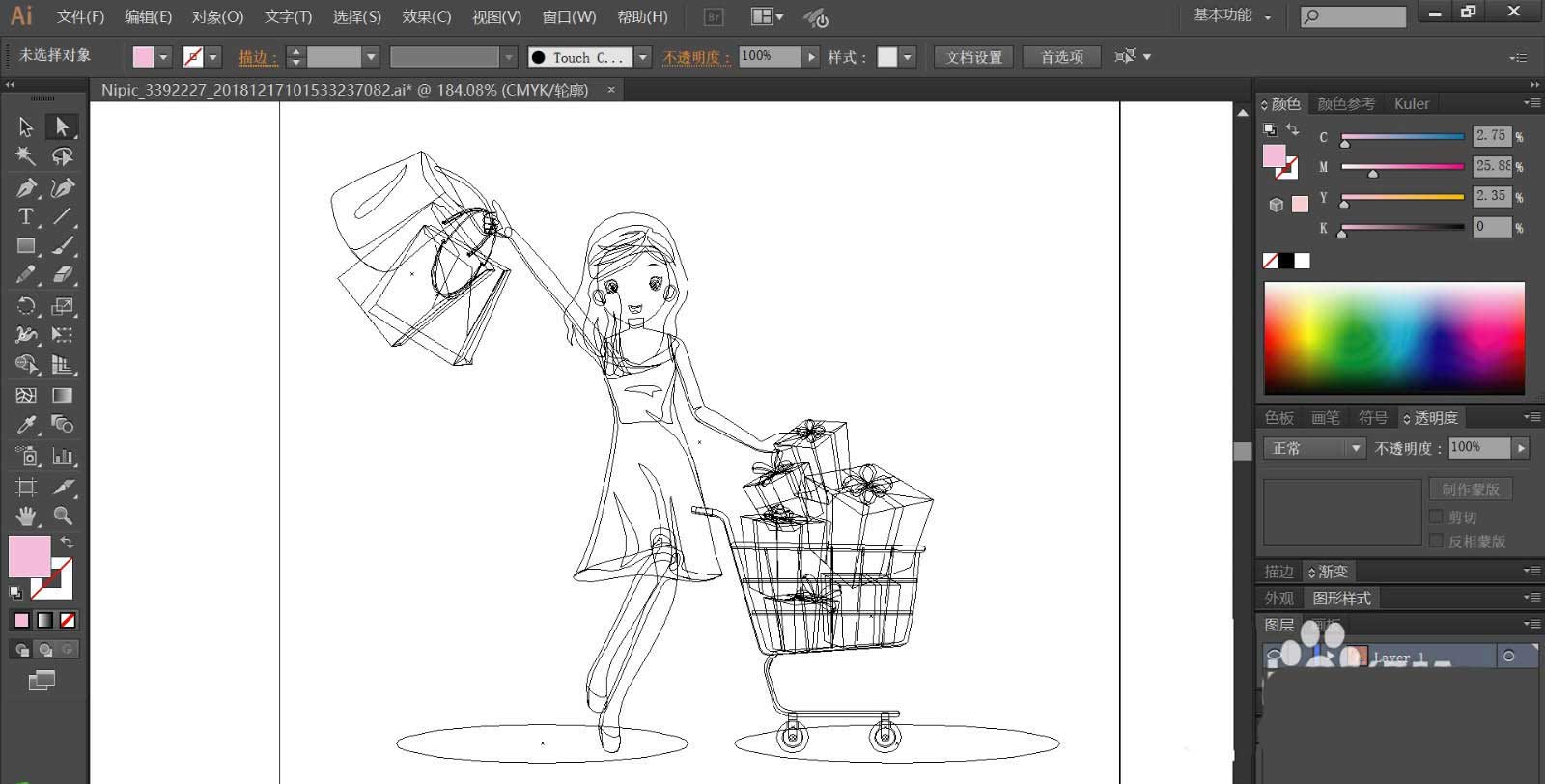Screen dimensions: 1545x784
Task: Toggle the 反相蒙版 invert mask checkbox
Action: [1436, 541]
